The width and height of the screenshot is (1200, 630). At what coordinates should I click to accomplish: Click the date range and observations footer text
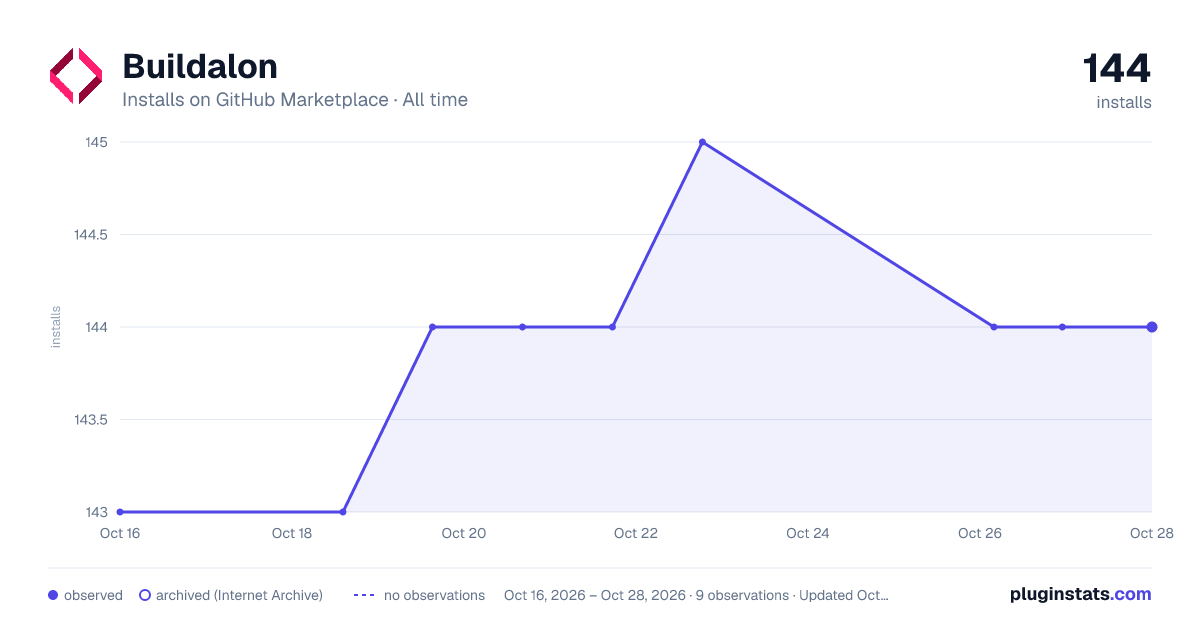pyautogui.click(x=696, y=595)
